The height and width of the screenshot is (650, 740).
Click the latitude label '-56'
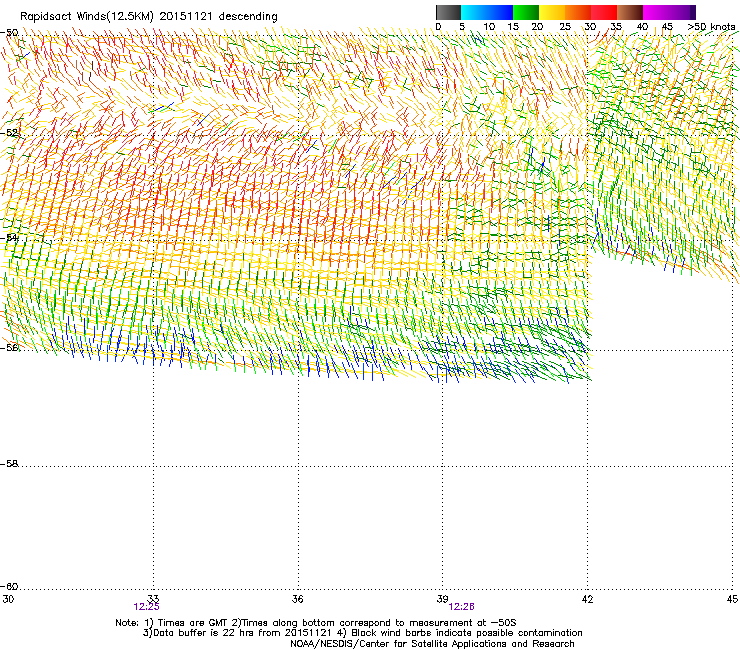click(9, 347)
